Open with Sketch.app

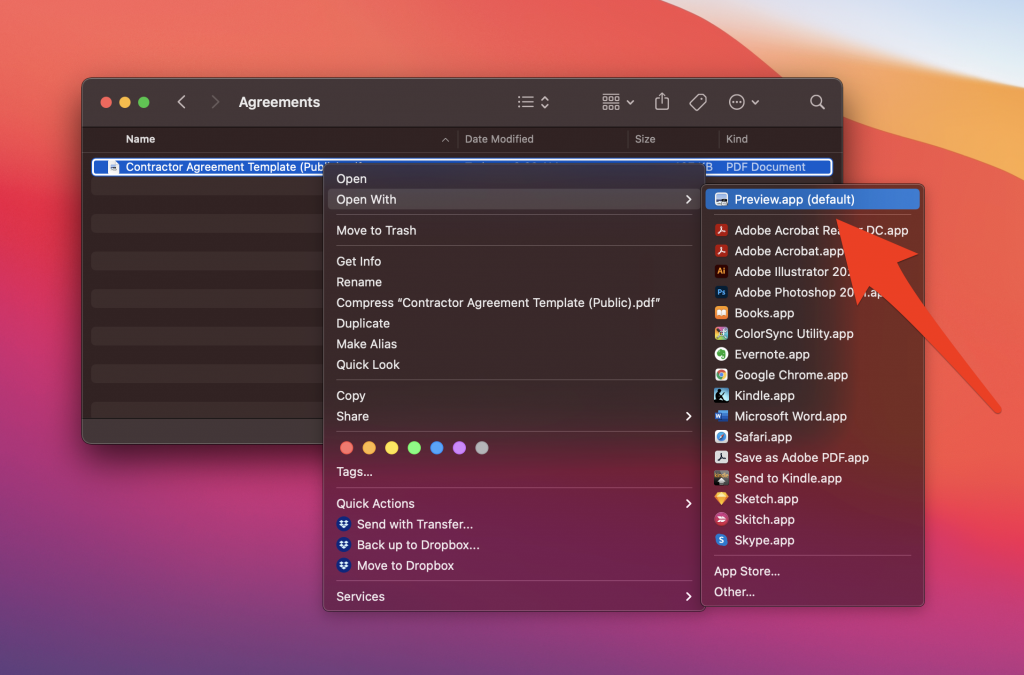tap(812, 499)
